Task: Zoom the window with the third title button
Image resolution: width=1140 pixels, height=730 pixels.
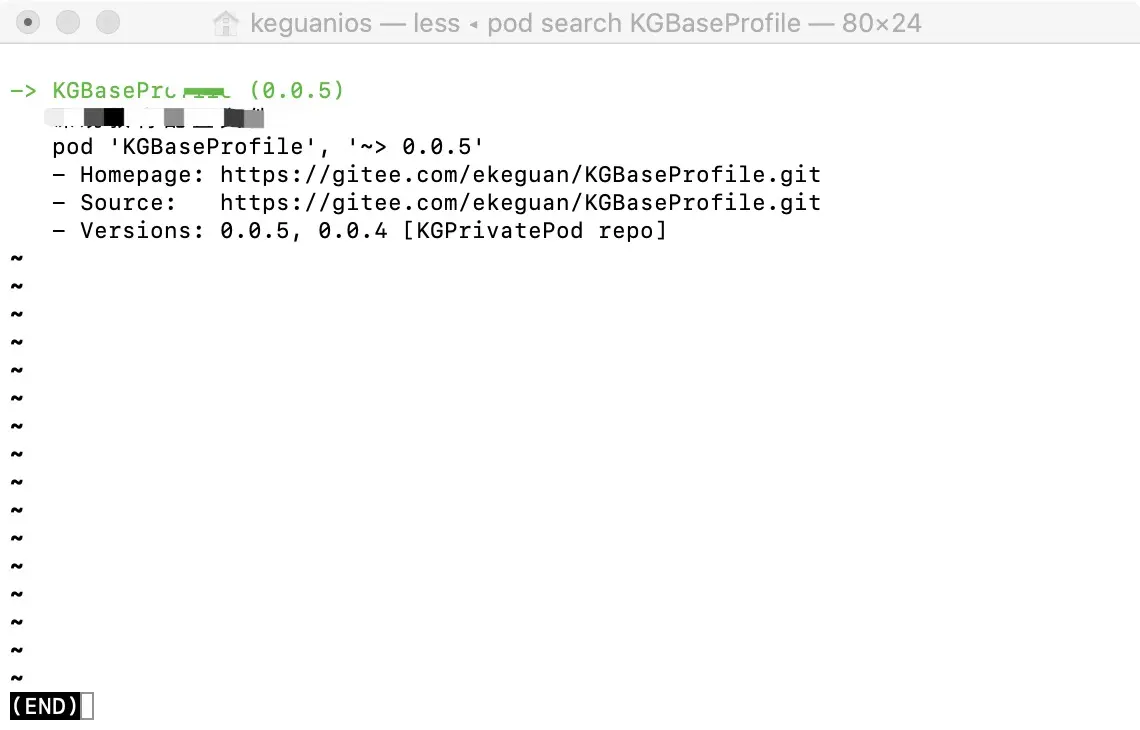Action: coord(106,21)
